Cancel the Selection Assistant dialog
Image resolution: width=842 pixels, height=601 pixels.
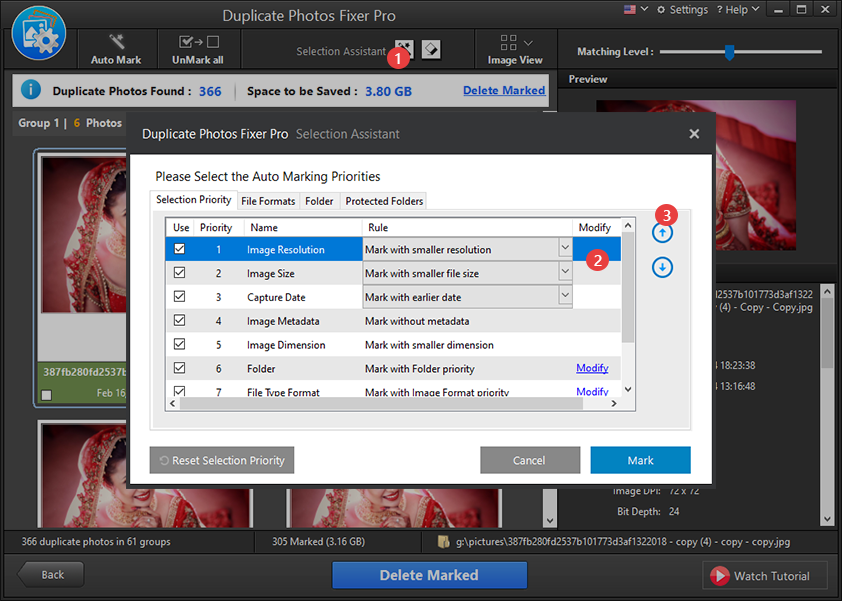click(530, 460)
